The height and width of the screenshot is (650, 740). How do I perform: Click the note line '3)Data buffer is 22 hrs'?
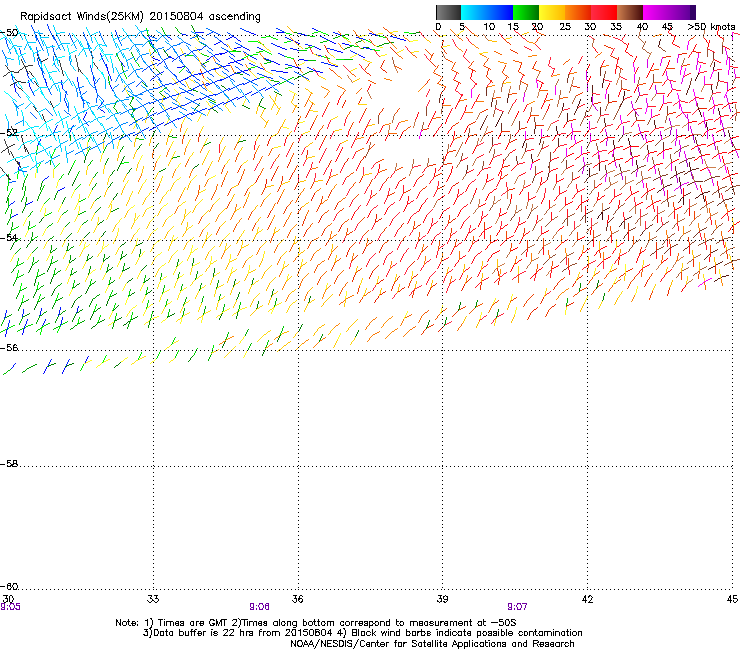[362, 633]
